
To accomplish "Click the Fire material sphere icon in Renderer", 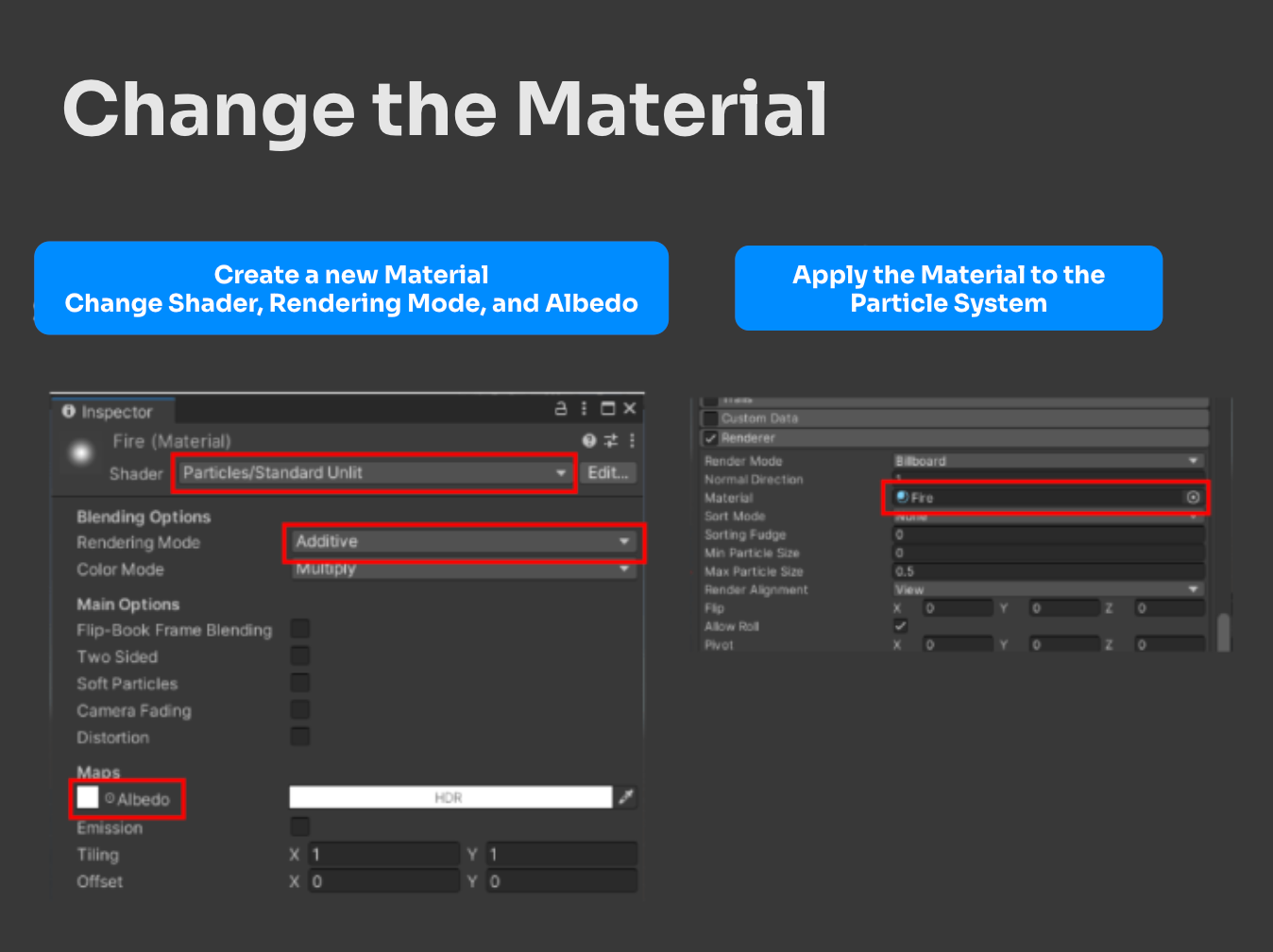I will tap(902, 497).
